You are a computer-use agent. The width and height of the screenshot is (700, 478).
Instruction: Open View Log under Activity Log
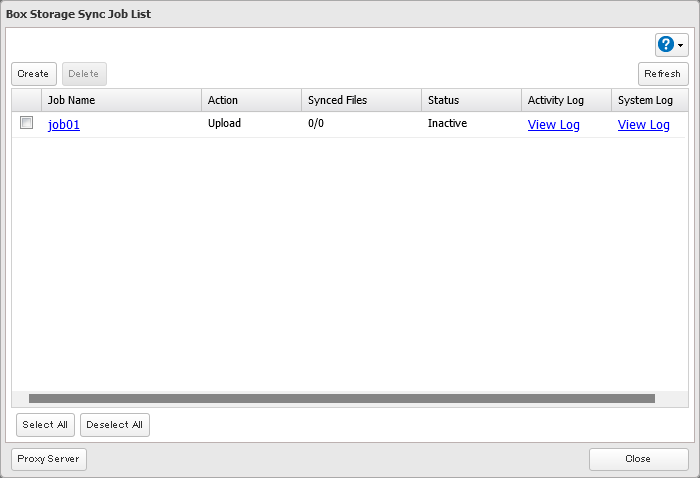pyautogui.click(x=553, y=125)
